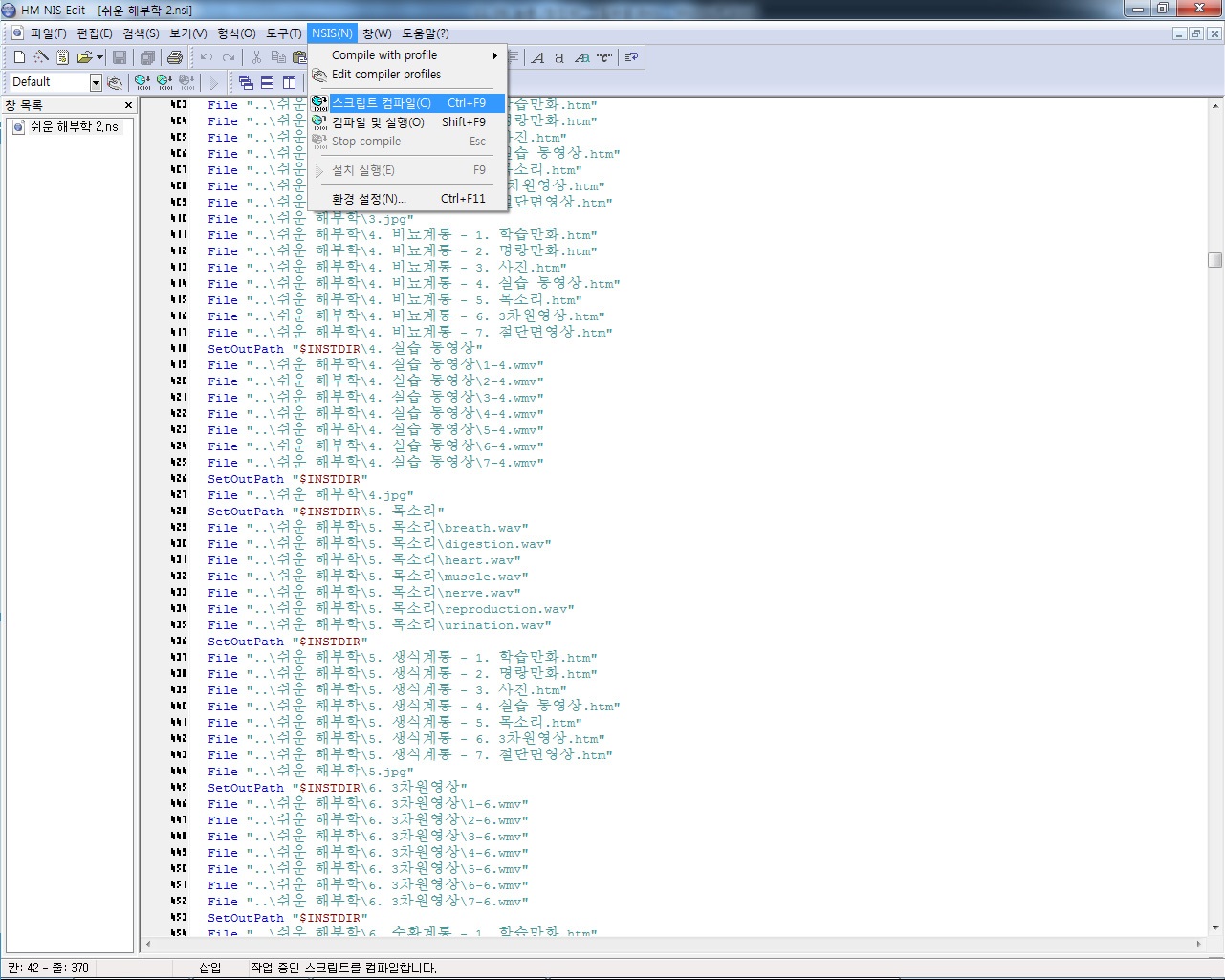Open 환경 설정(N)... menu entry
Screen dimensions: 1225x980
point(405,199)
